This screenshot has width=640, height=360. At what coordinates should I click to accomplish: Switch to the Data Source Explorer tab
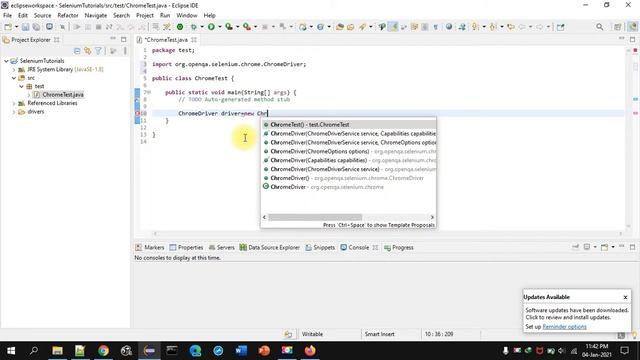(270, 247)
